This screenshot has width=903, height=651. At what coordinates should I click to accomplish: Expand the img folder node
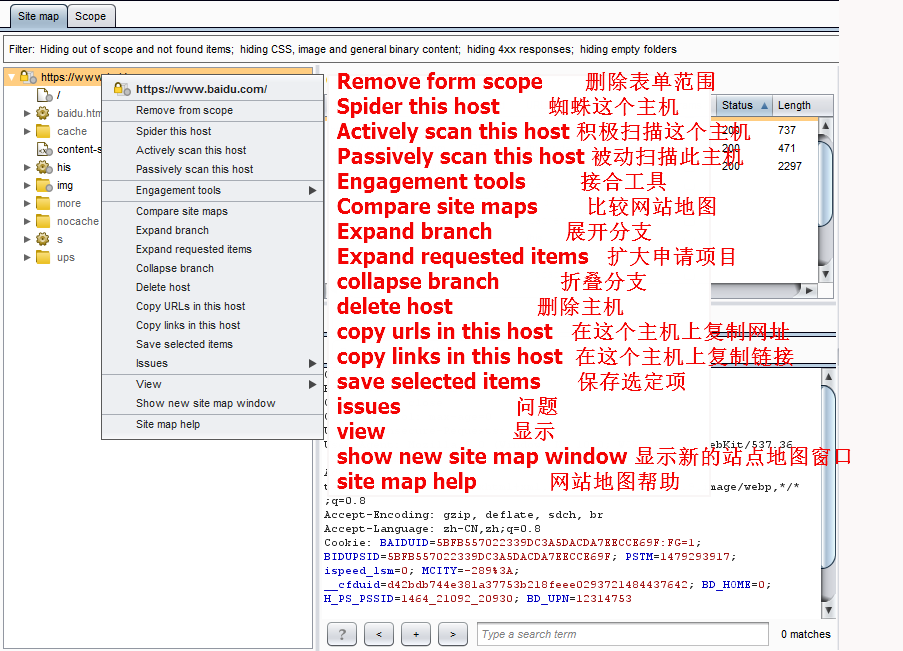pos(26,186)
